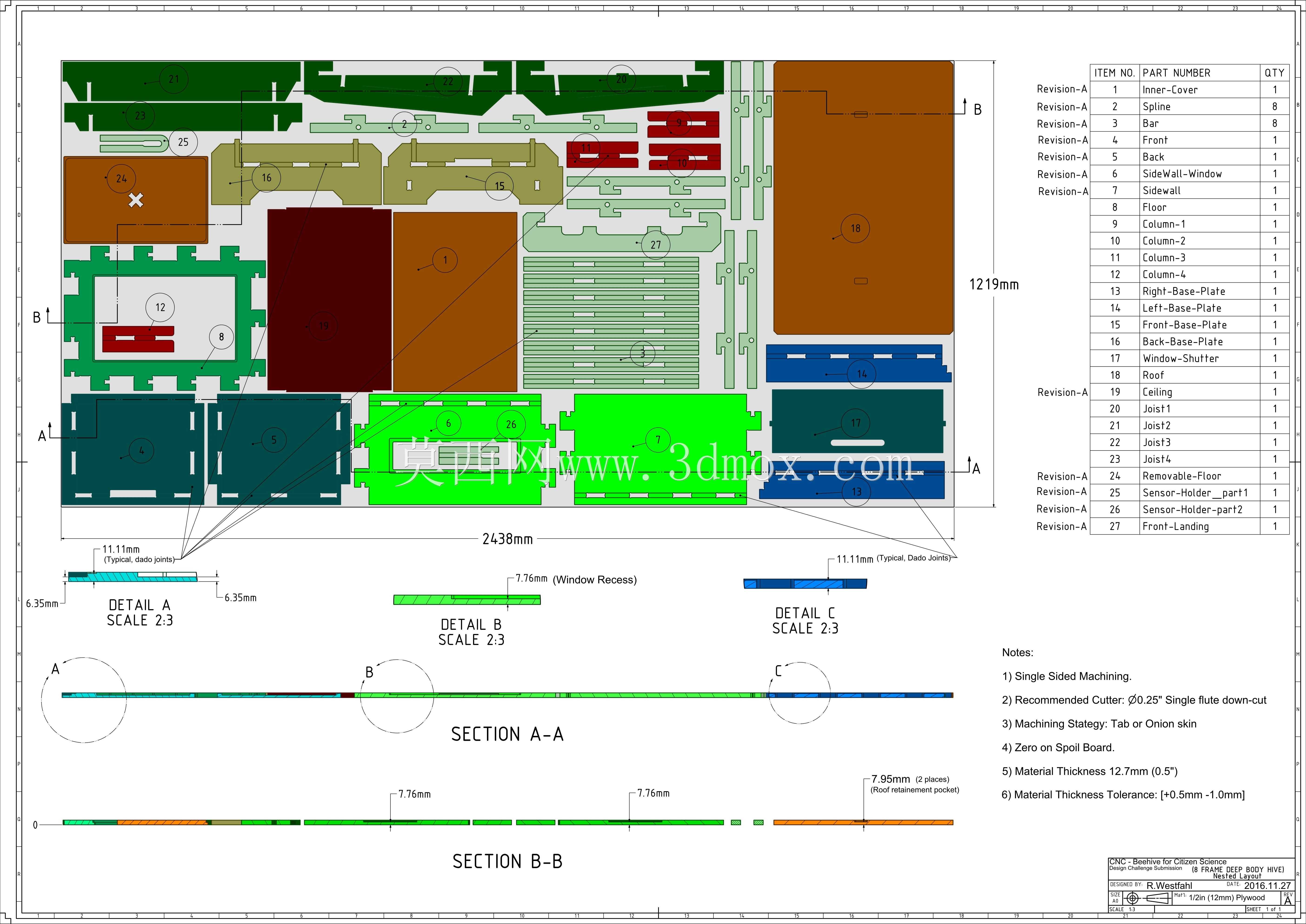Viewport: 1306px width, 924px height.
Task: Click the 'ITEM NO.' column header
Action: tap(1114, 73)
